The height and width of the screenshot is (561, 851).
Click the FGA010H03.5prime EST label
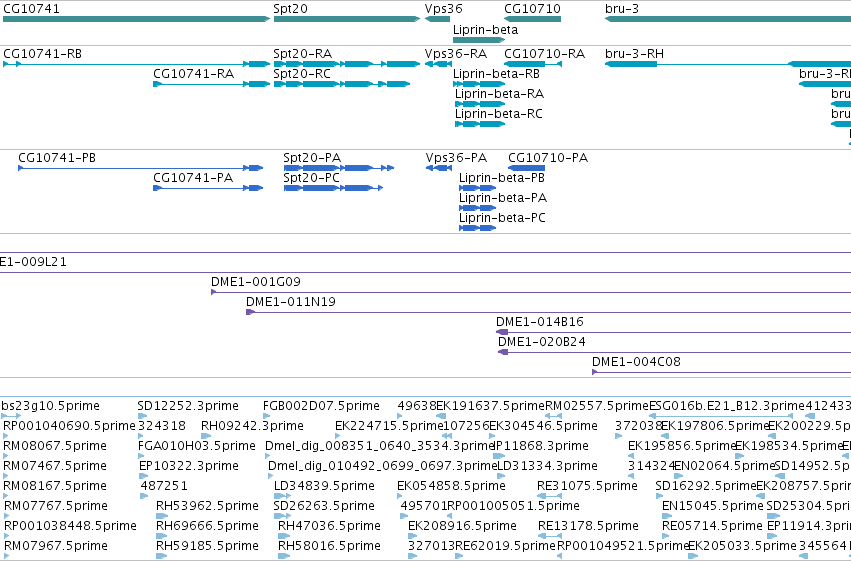pos(197,446)
